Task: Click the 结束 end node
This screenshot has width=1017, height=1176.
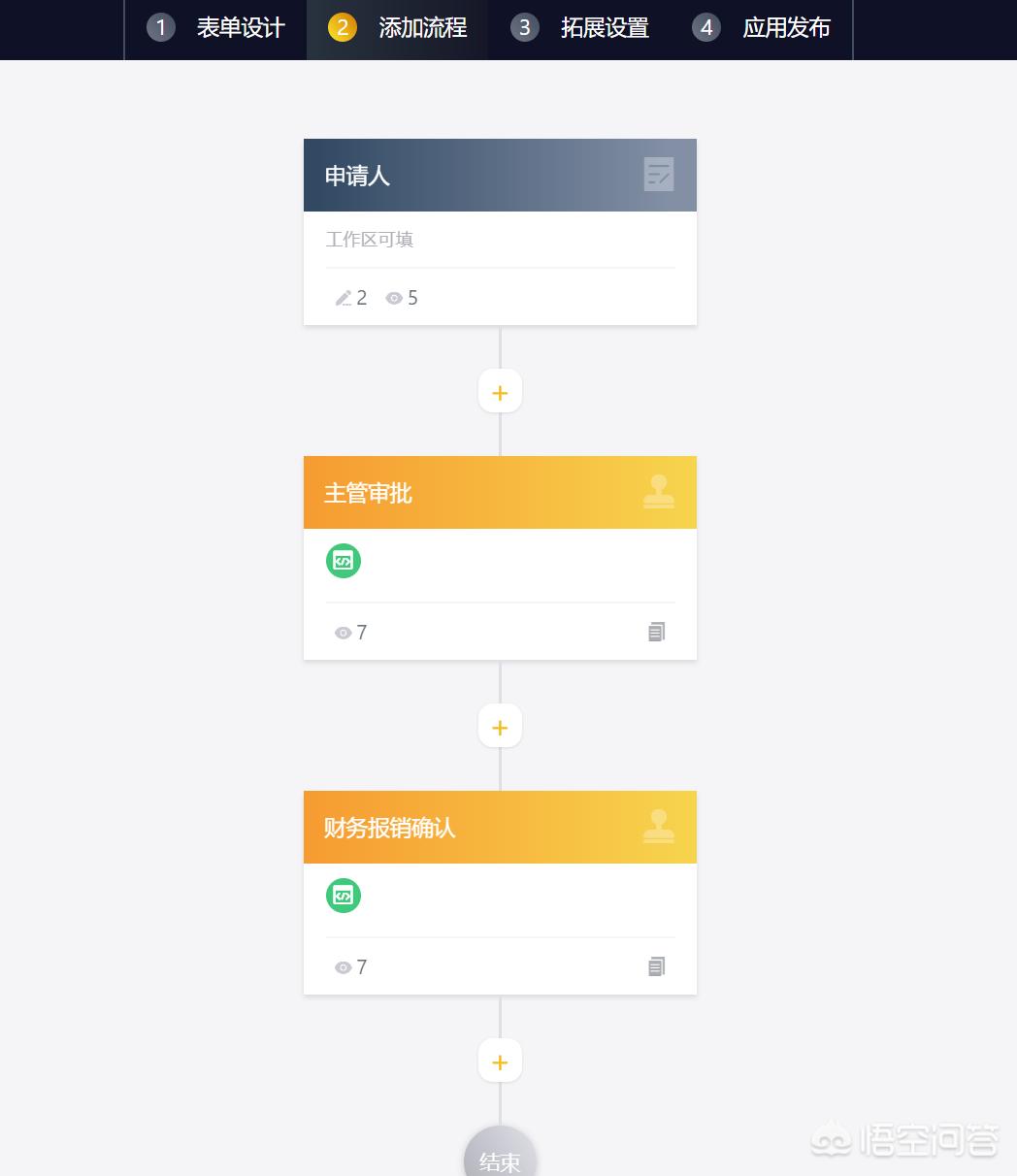Action: pos(500,1160)
